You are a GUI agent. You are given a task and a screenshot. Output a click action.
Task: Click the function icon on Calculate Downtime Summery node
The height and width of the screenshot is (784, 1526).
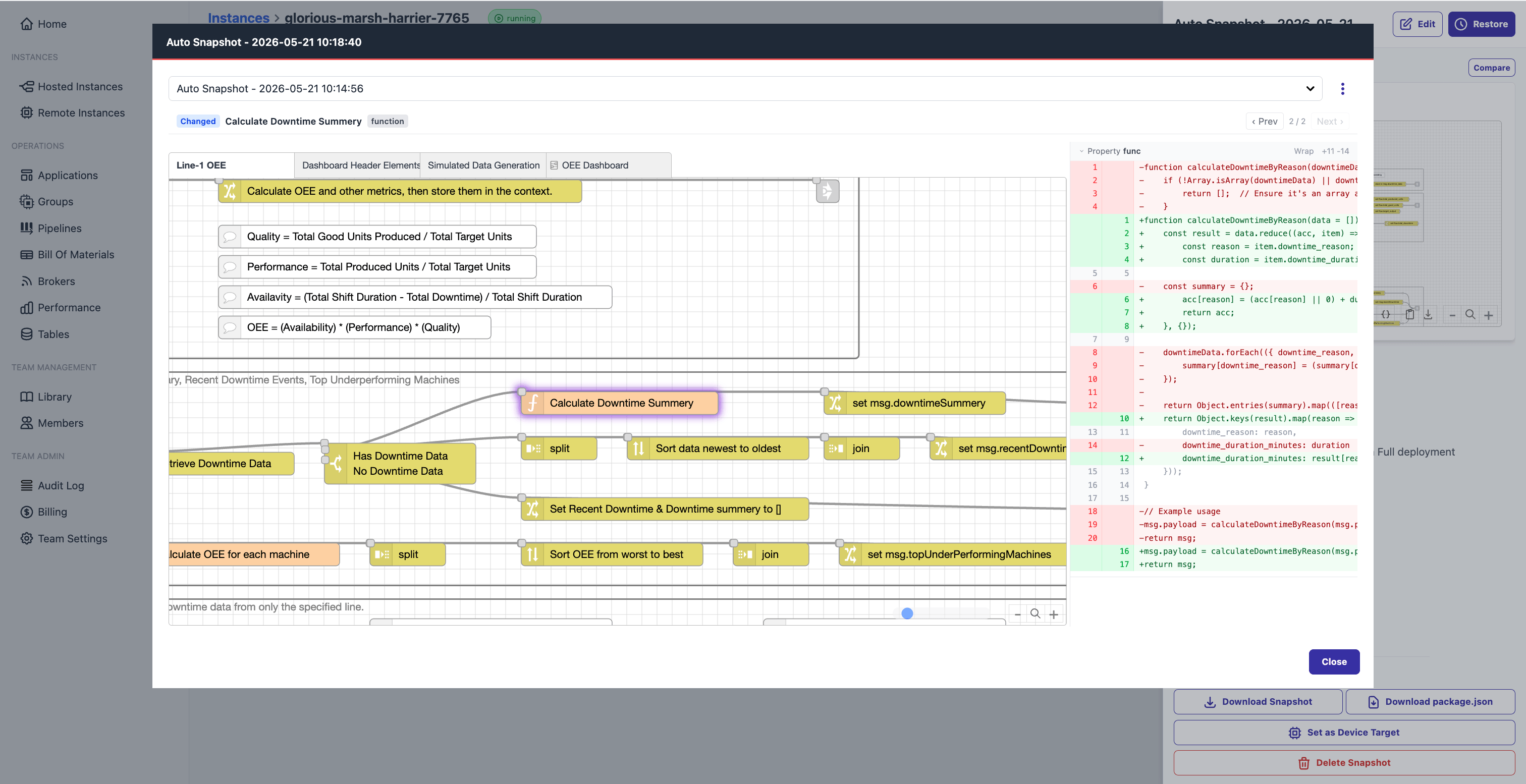pyautogui.click(x=532, y=403)
